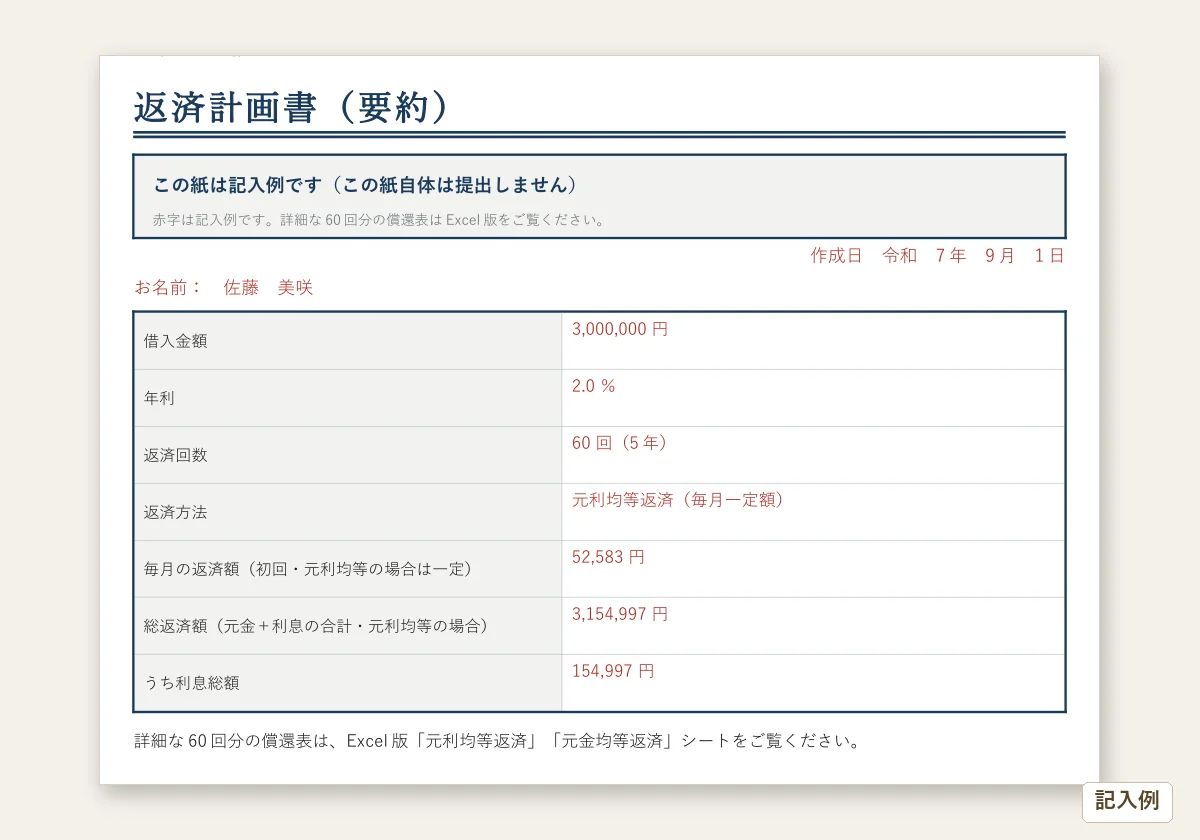Click the note starting 赤字は記入例です

tap(380, 220)
